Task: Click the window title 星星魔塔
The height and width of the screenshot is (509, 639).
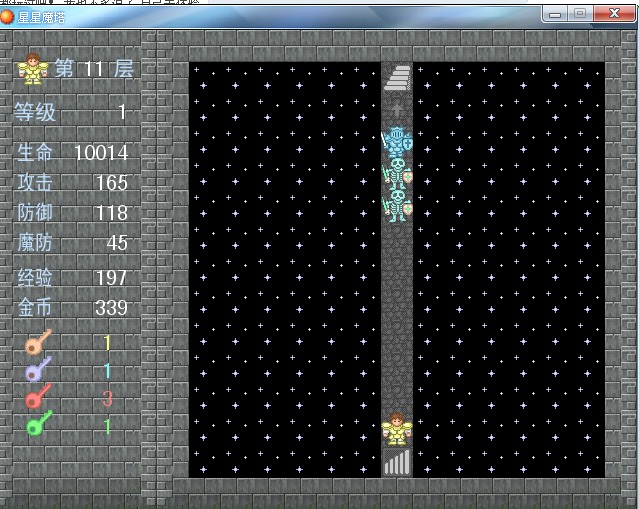Action: pos(41,17)
